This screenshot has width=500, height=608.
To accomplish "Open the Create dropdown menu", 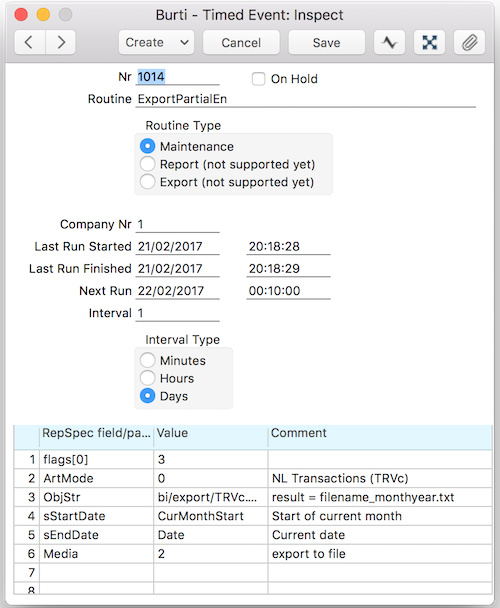I will click(156, 42).
